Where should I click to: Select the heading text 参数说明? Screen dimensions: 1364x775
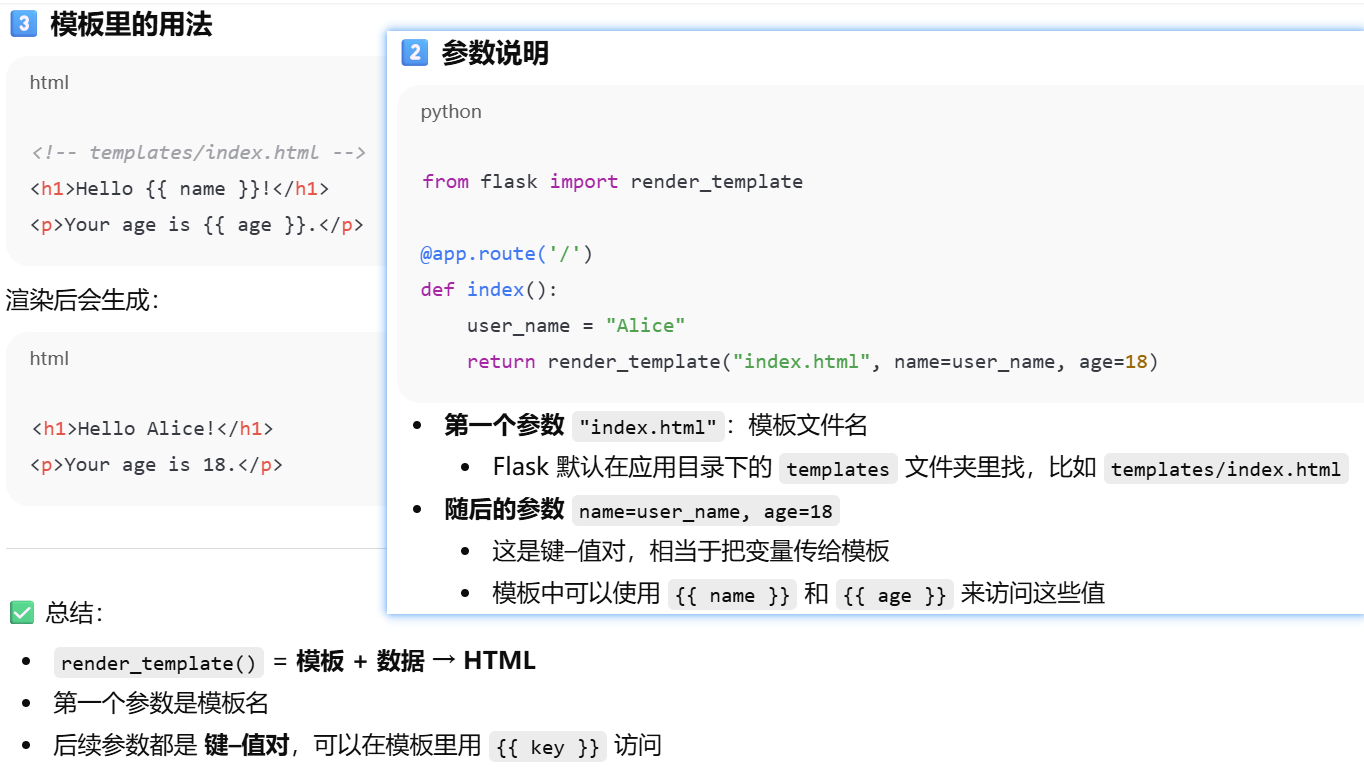tap(495, 52)
